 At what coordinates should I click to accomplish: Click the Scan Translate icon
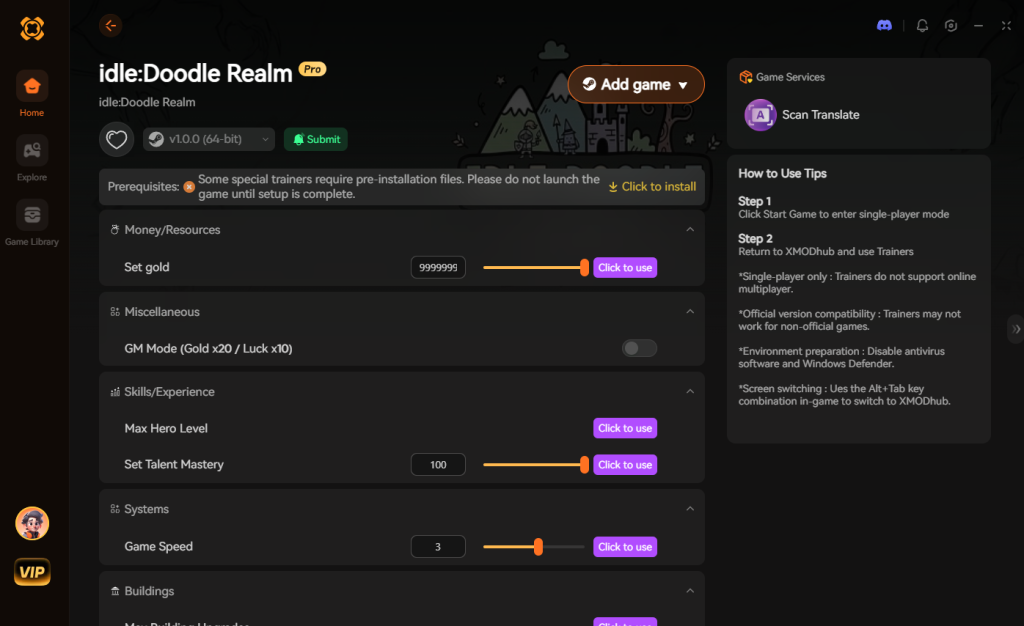tap(760, 115)
